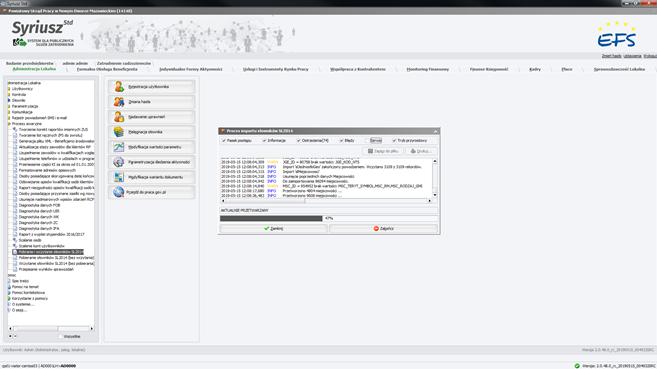Open Parametryzacja śledzenia aktywności icon button
The image size is (657, 369).
point(152,162)
